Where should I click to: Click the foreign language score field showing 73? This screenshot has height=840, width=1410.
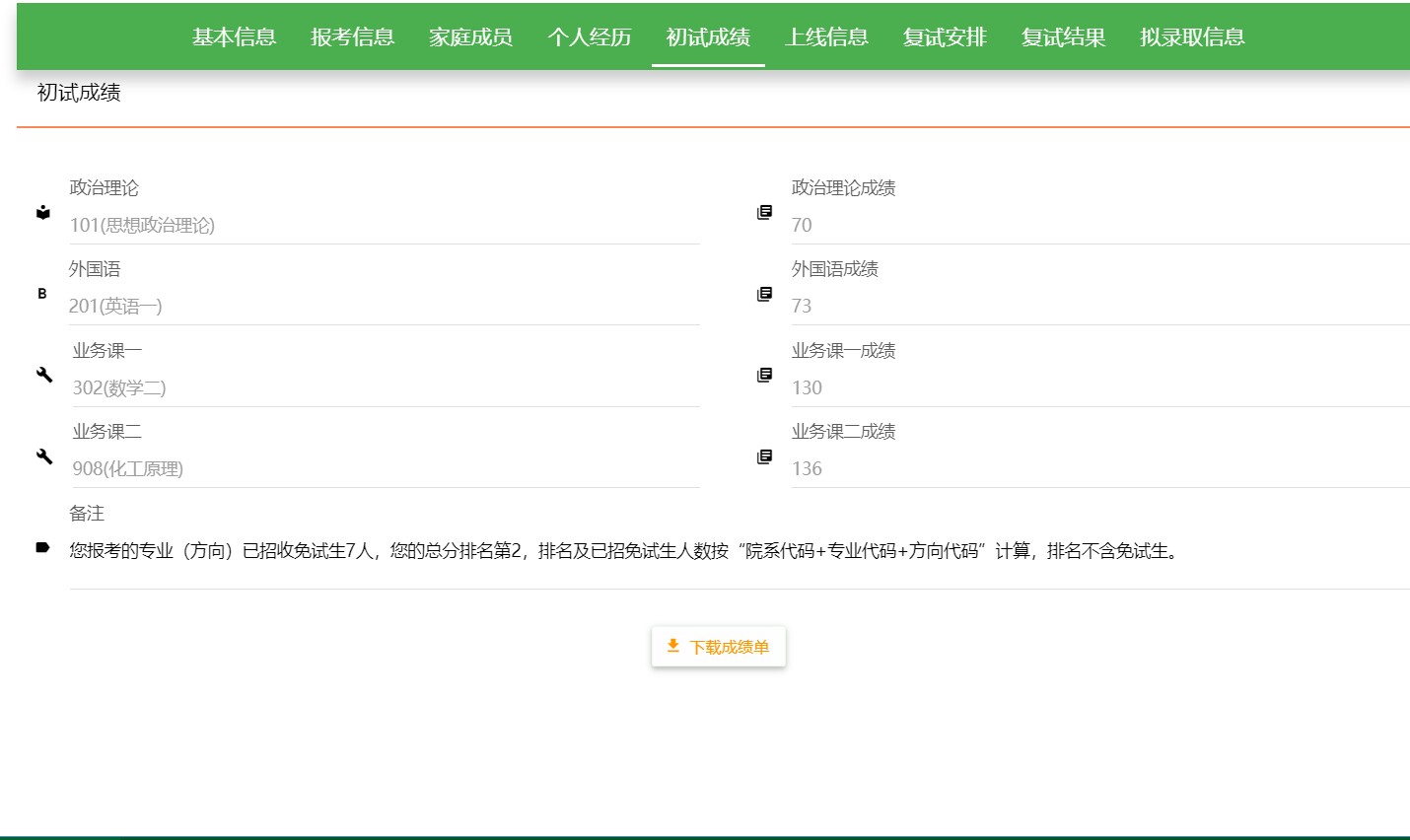1100,306
